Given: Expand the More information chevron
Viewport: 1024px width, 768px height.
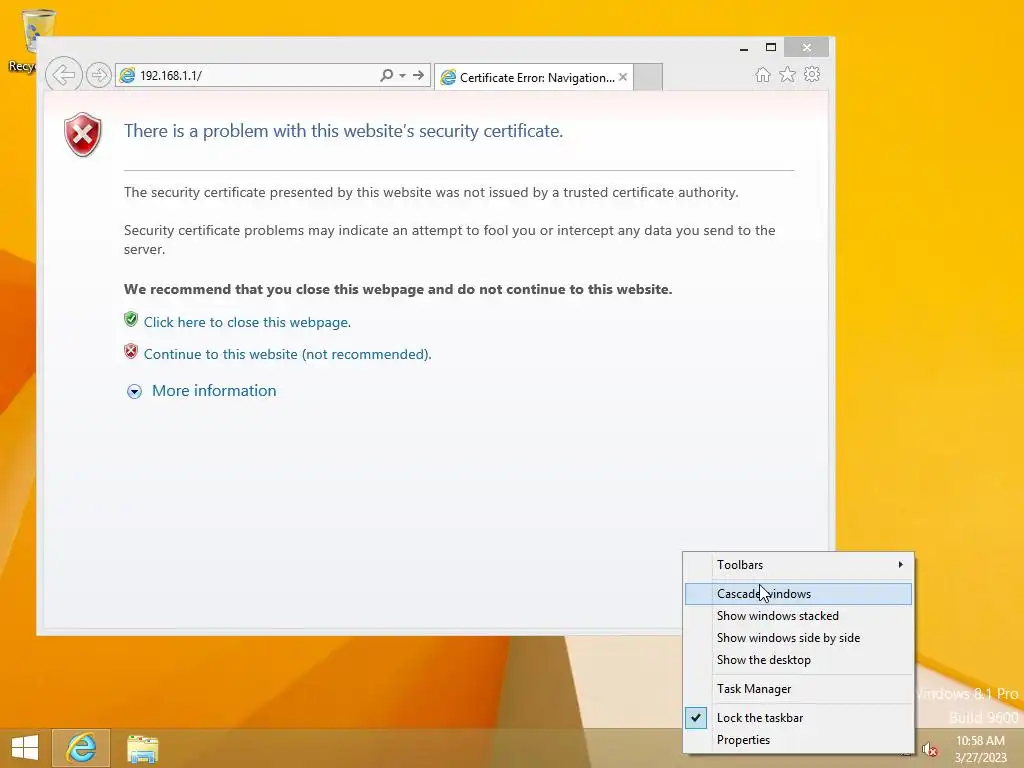Looking at the screenshot, I should (x=134, y=391).
